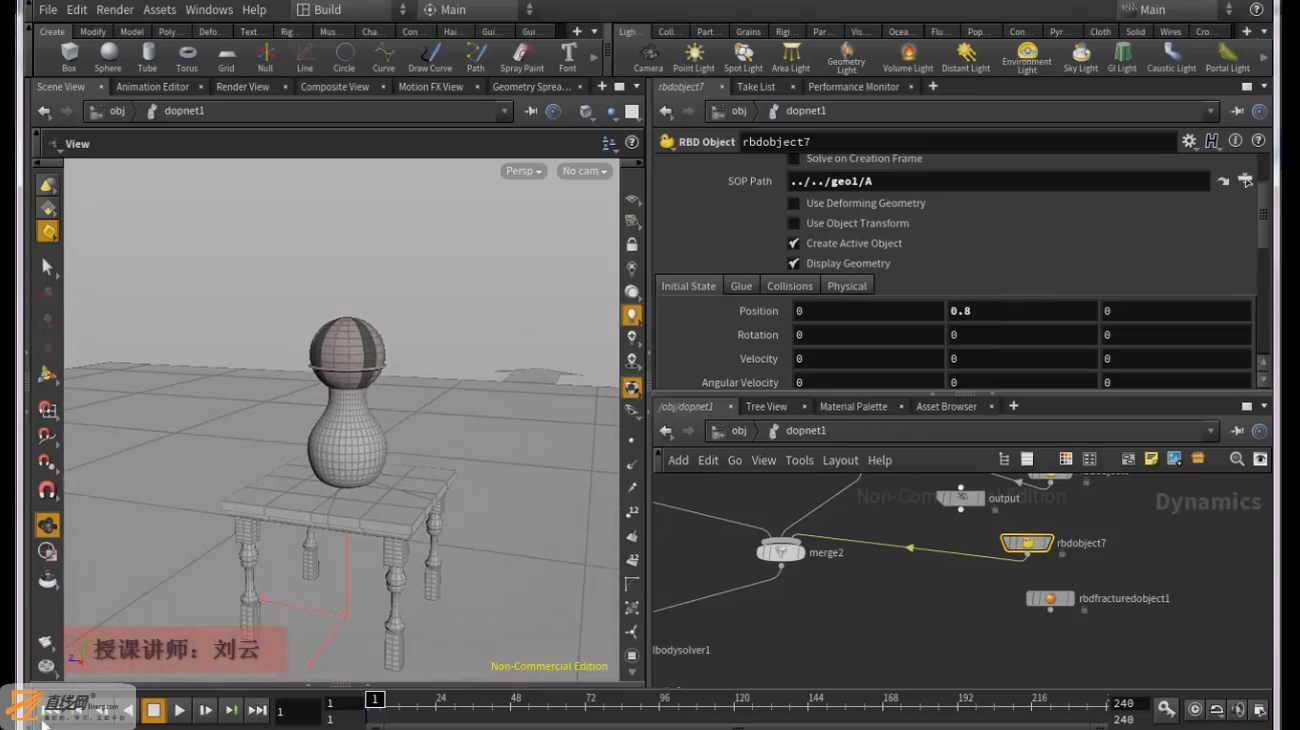Switch to the Render View tab

click(x=243, y=87)
